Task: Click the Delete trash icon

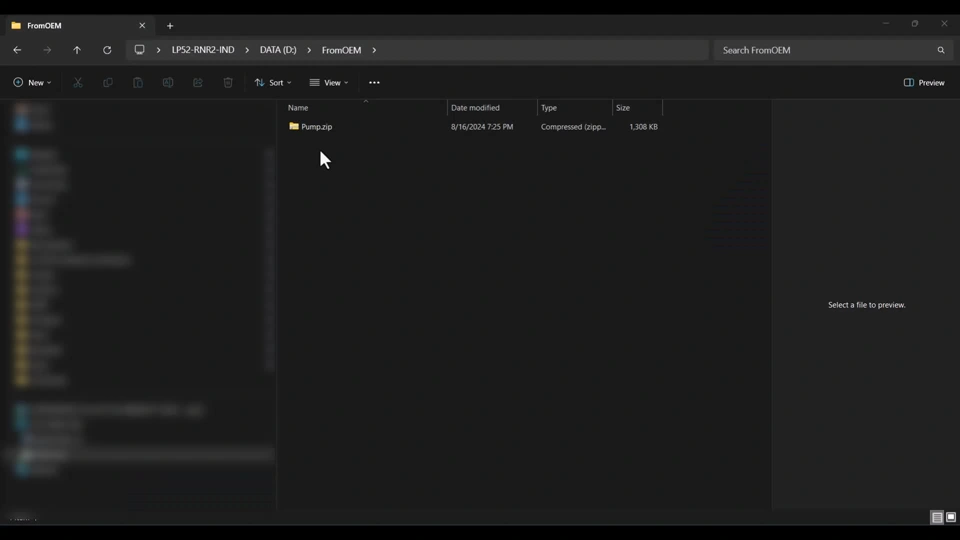Action: click(x=228, y=83)
